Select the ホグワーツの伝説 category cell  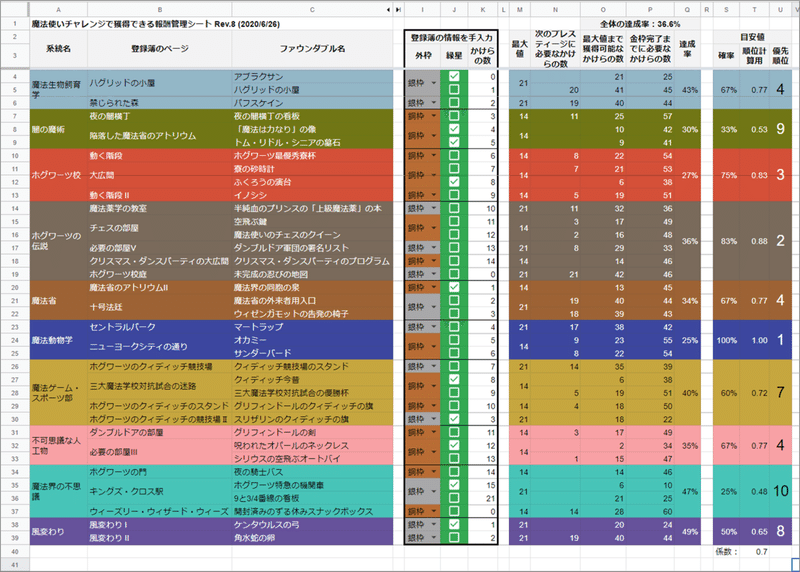coord(59,241)
